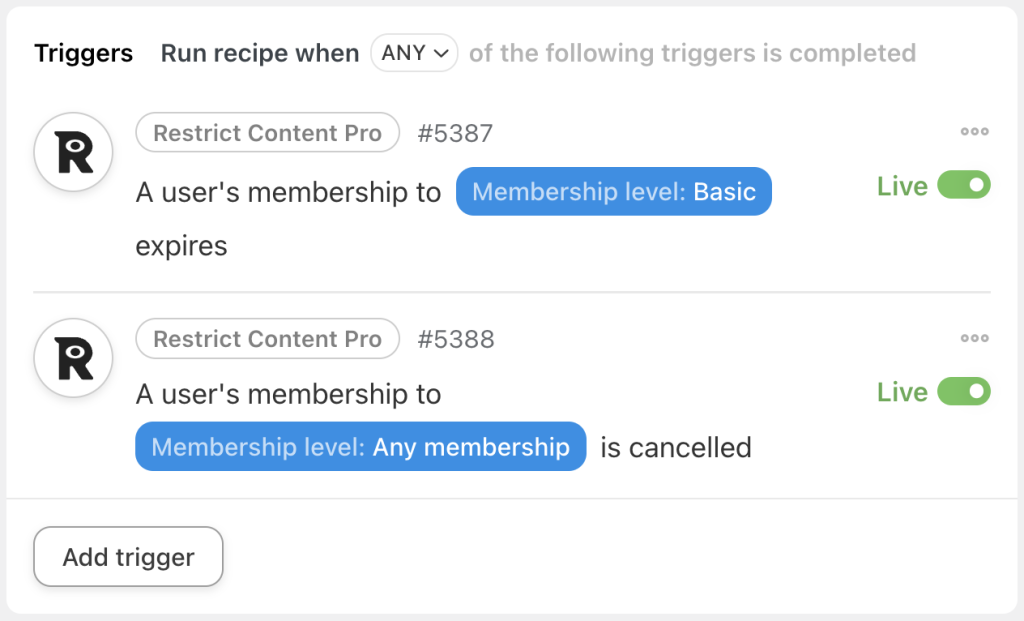Edit the 'Membership level: Basic' token

pos(613,191)
